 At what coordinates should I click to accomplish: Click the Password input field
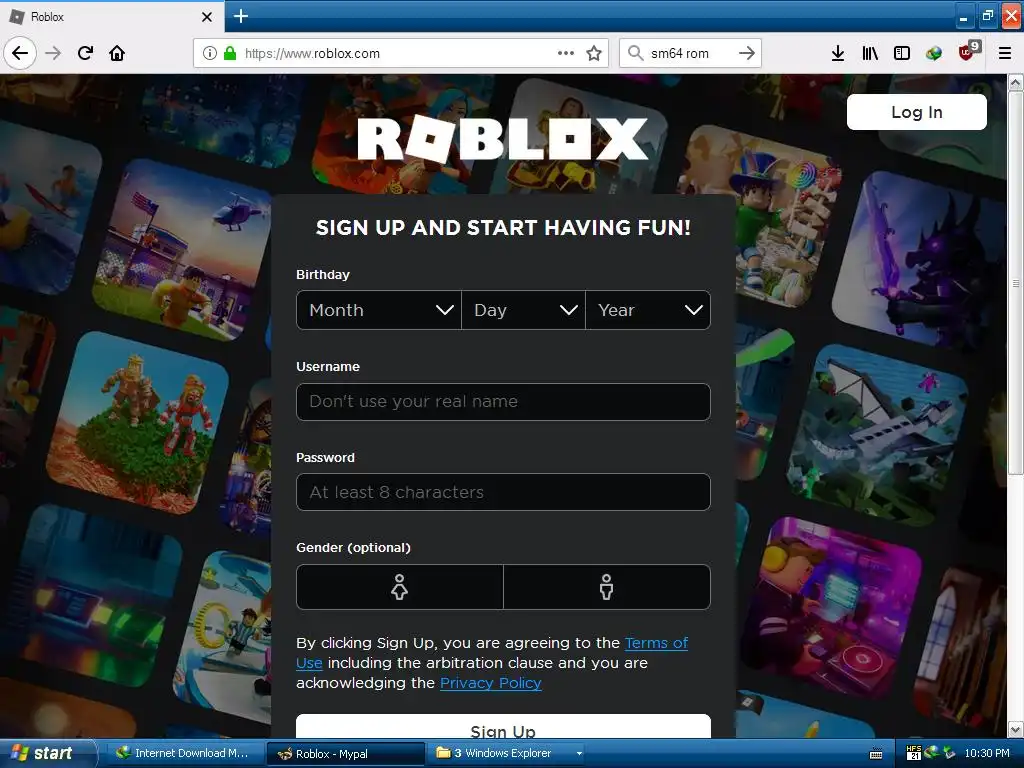pos(504,492)
